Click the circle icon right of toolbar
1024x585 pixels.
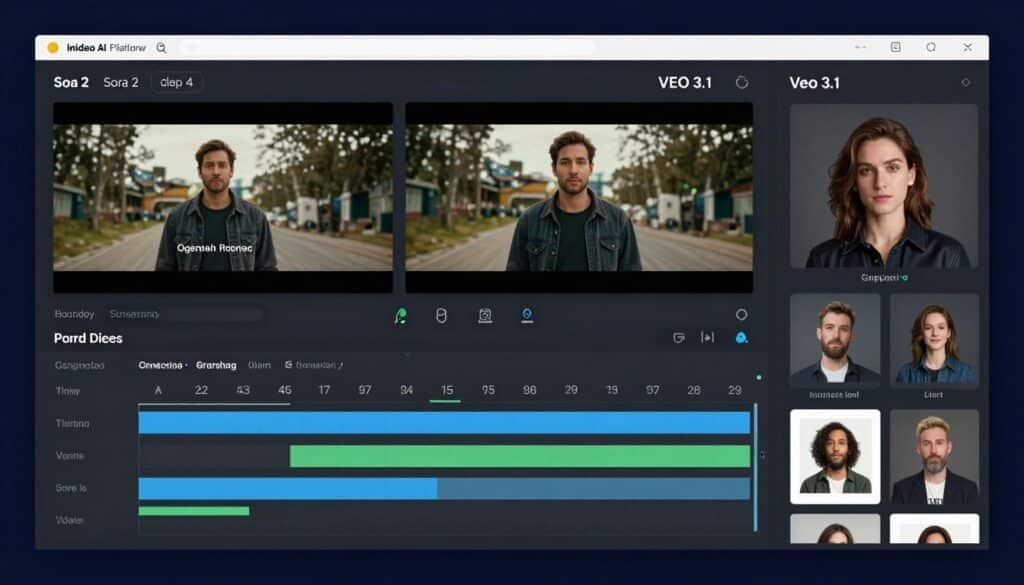[741, 315]
